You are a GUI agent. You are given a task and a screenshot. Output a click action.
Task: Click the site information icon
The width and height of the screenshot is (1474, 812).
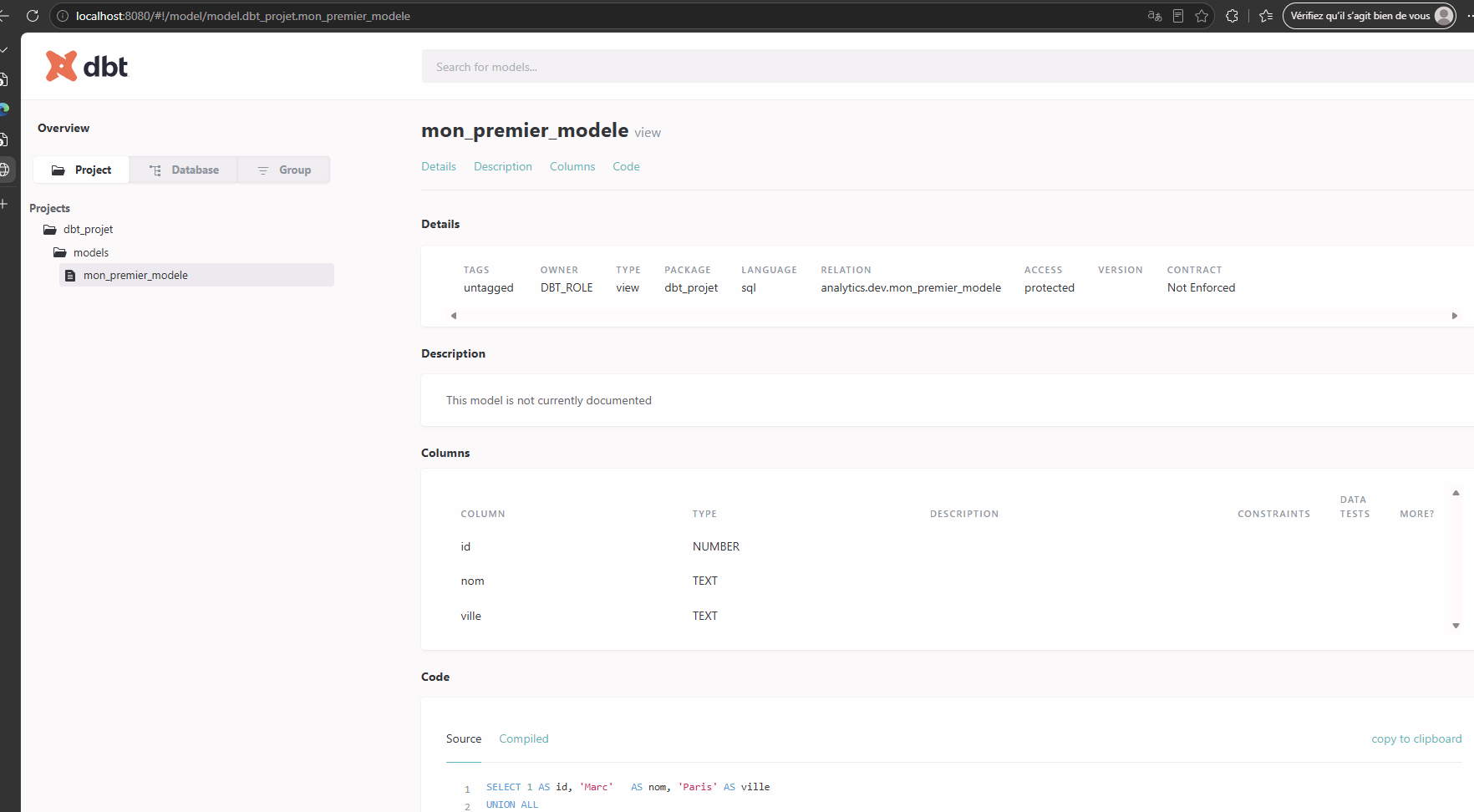coord(63,16)
